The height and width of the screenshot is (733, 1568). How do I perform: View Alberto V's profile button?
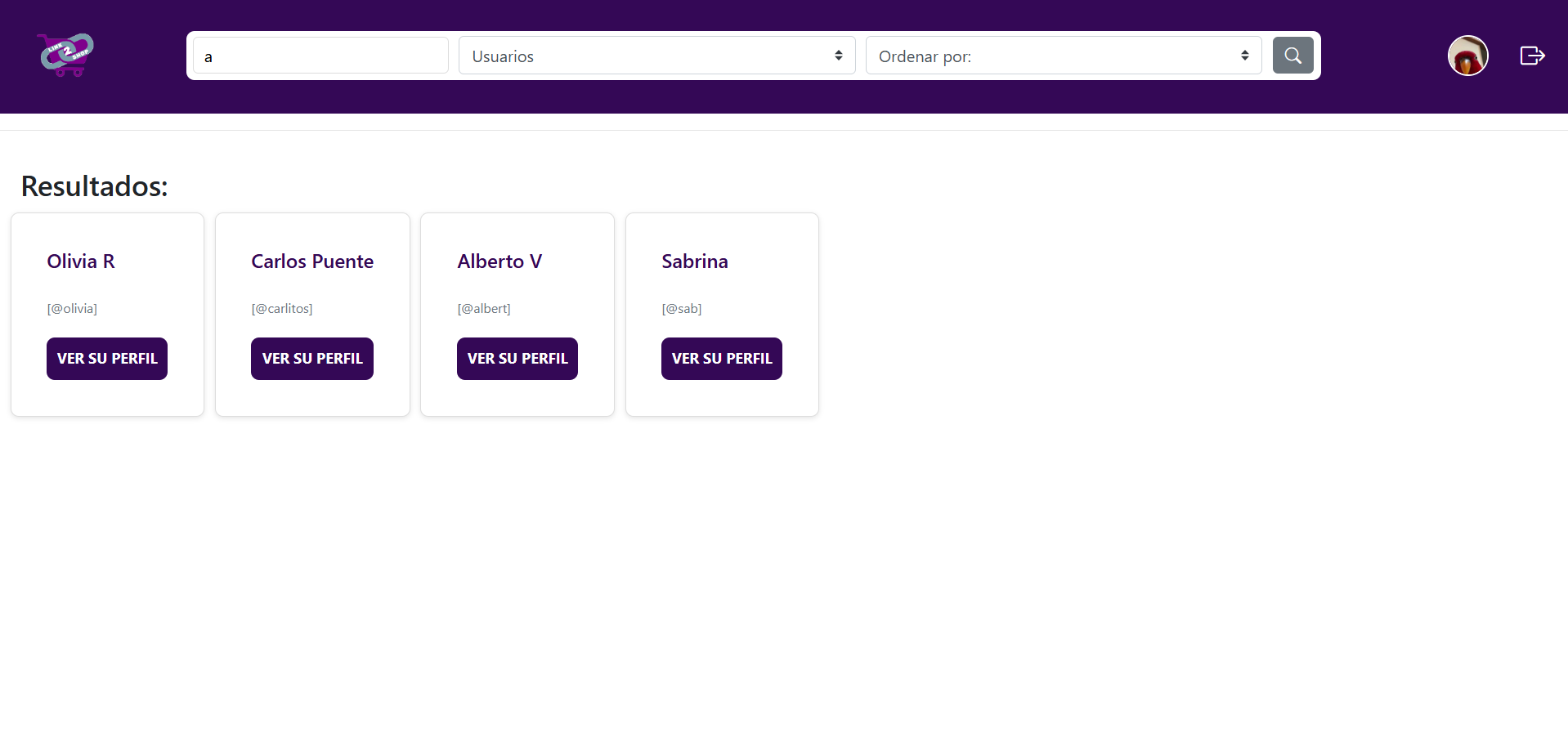coord(517,359)
